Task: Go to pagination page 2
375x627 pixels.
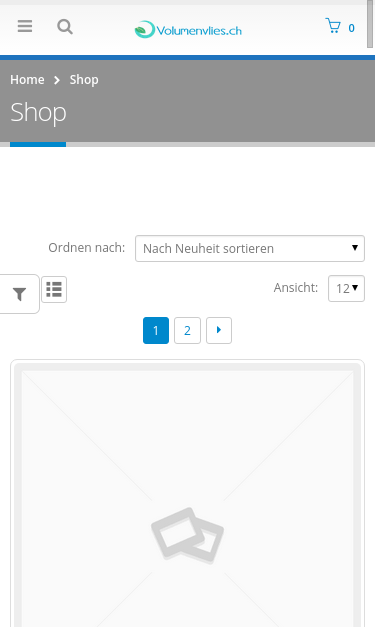Action: click(x=187, y=330)
